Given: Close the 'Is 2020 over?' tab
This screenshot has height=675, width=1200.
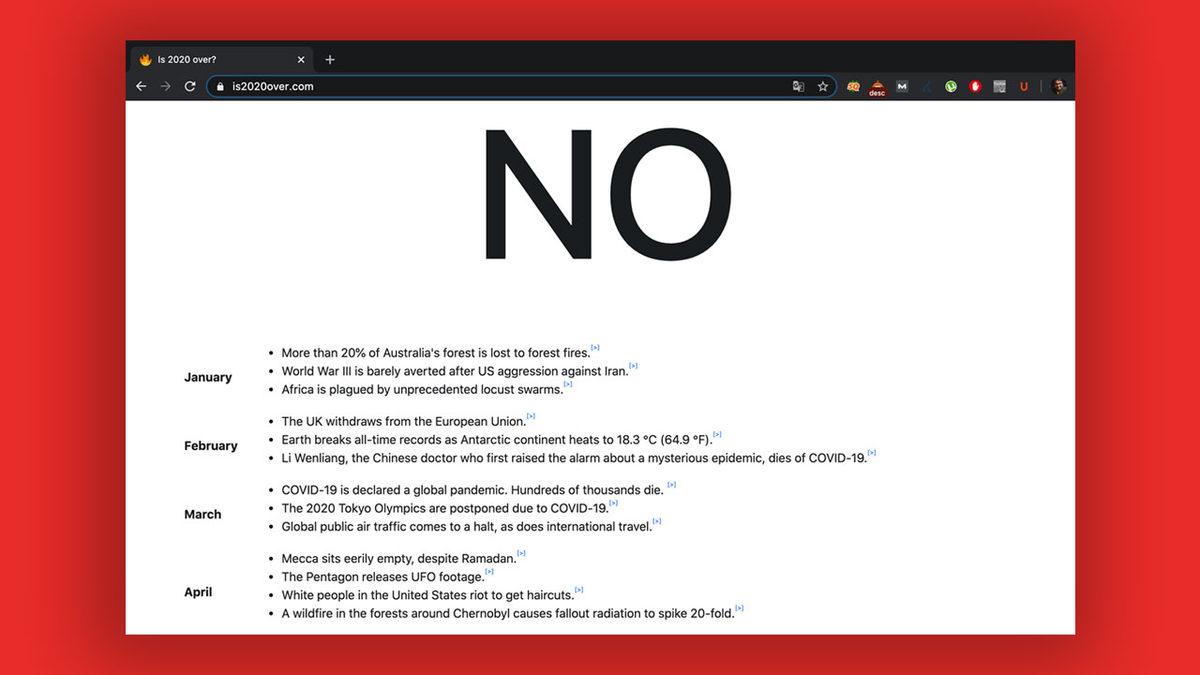Looking at the screenshot, I should tap(301, 60).
